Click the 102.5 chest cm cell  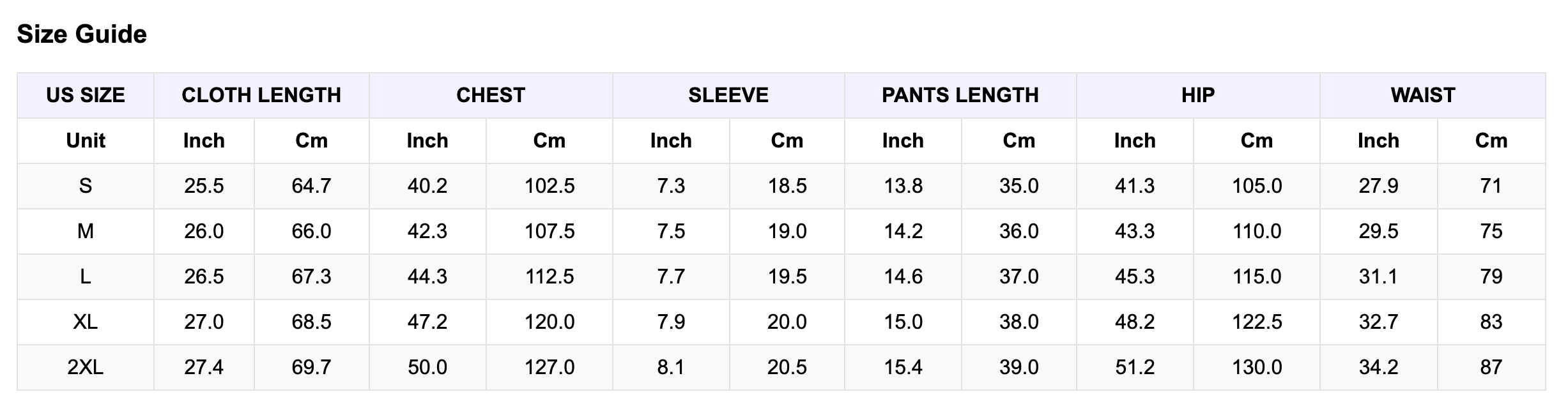tap(550, 186)
